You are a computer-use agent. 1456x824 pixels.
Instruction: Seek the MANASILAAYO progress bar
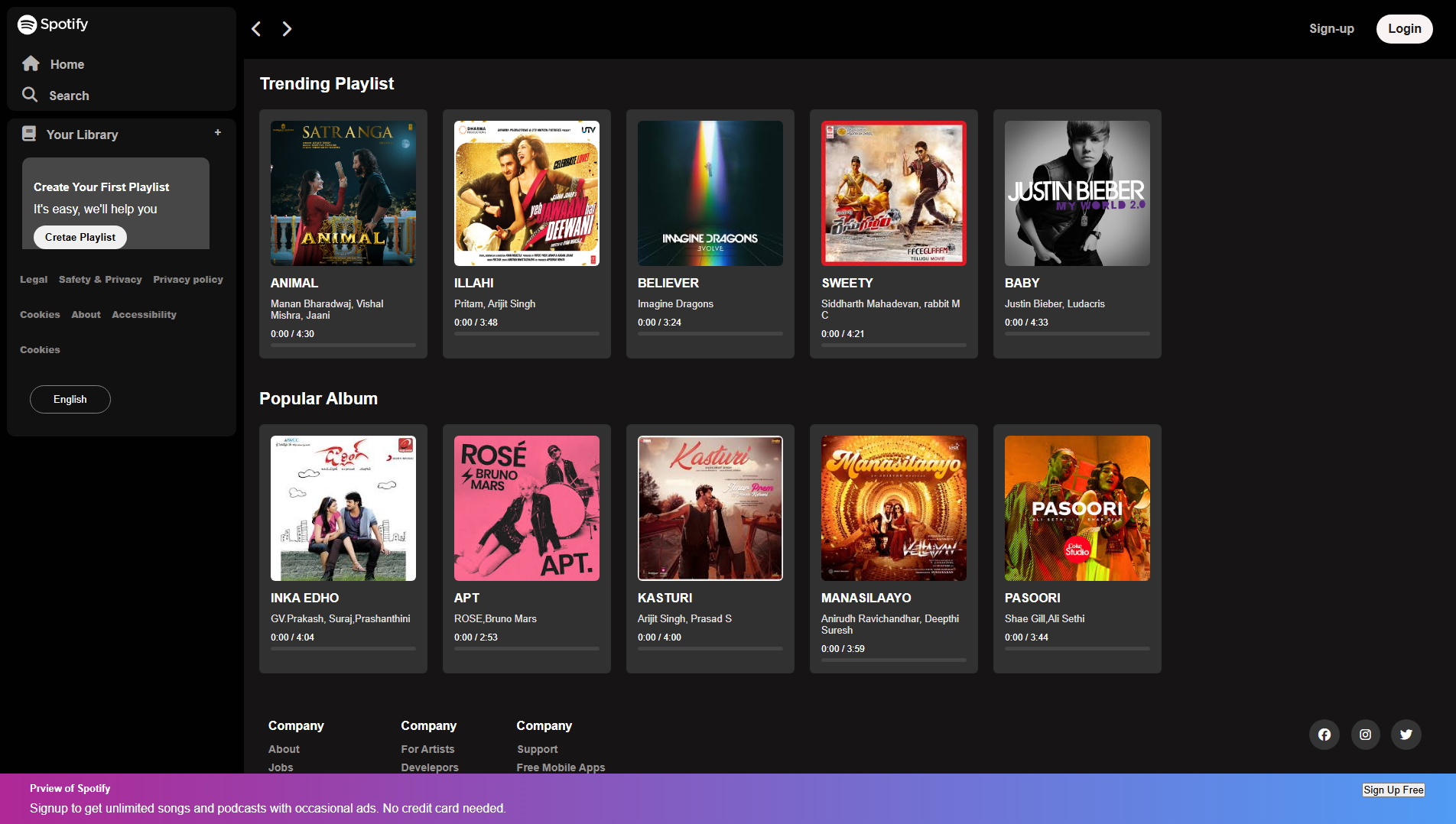894,660
